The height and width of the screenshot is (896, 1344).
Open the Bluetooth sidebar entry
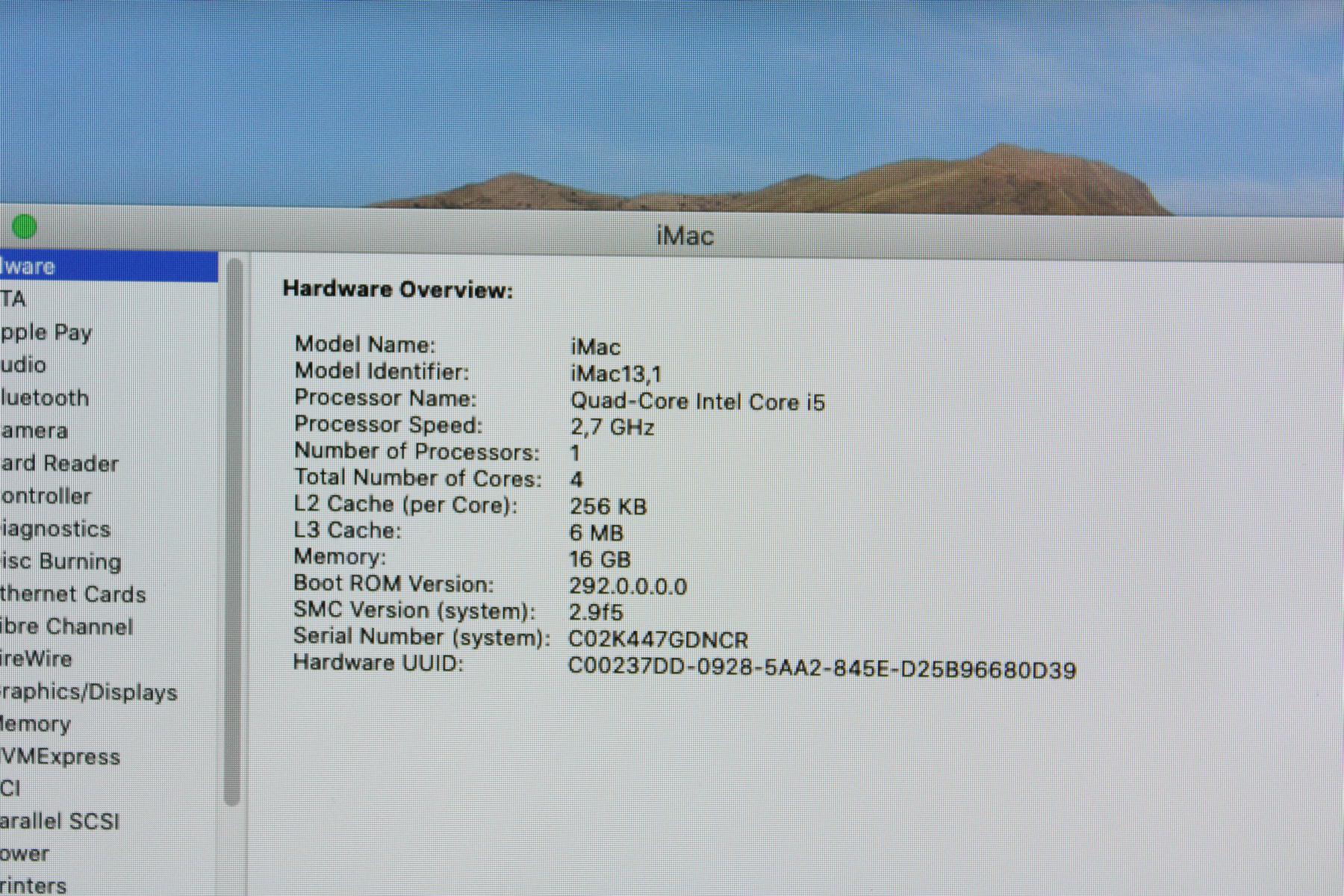click(45, 398)
